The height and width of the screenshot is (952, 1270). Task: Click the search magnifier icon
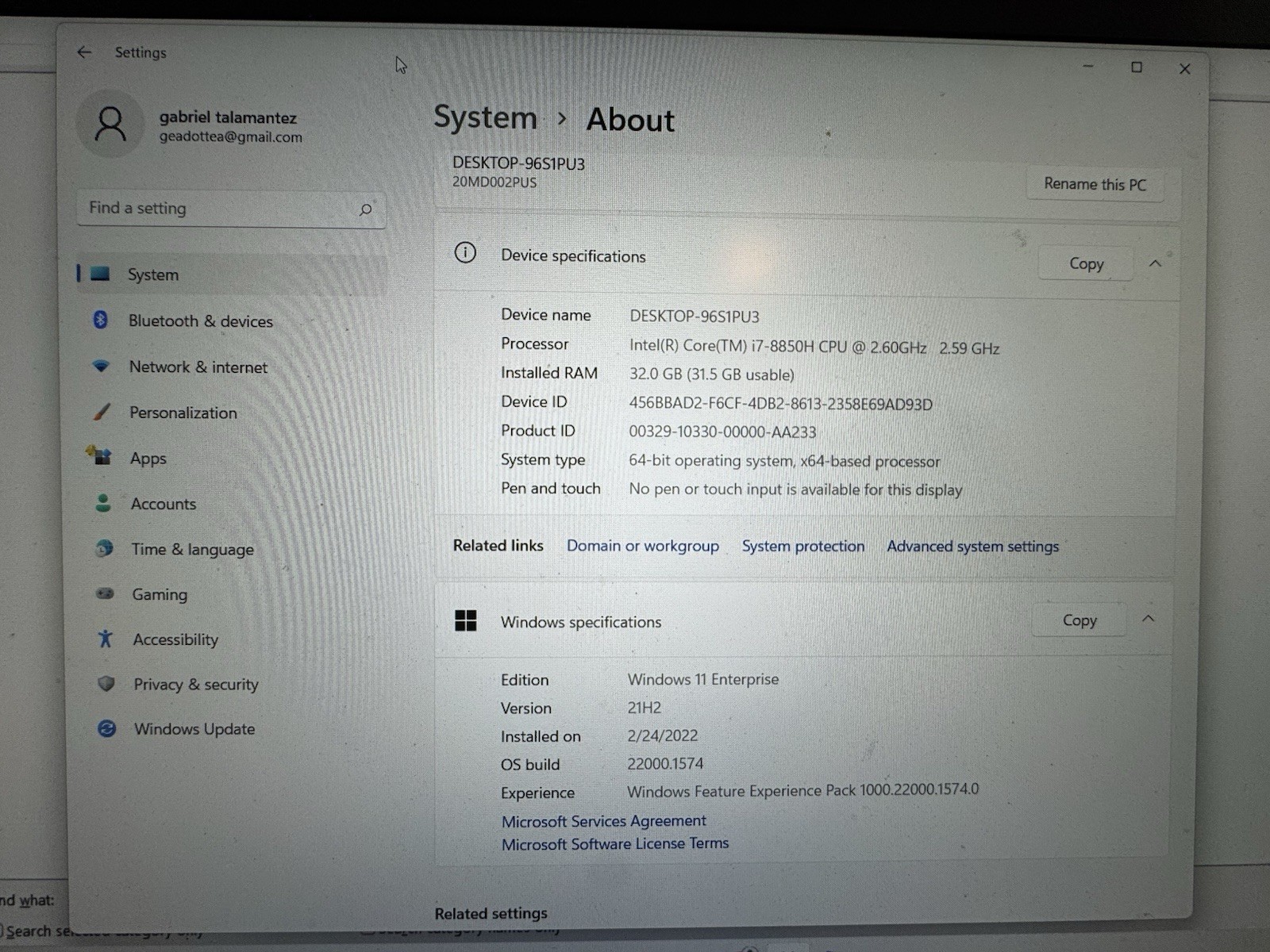[x=365, y=209]
